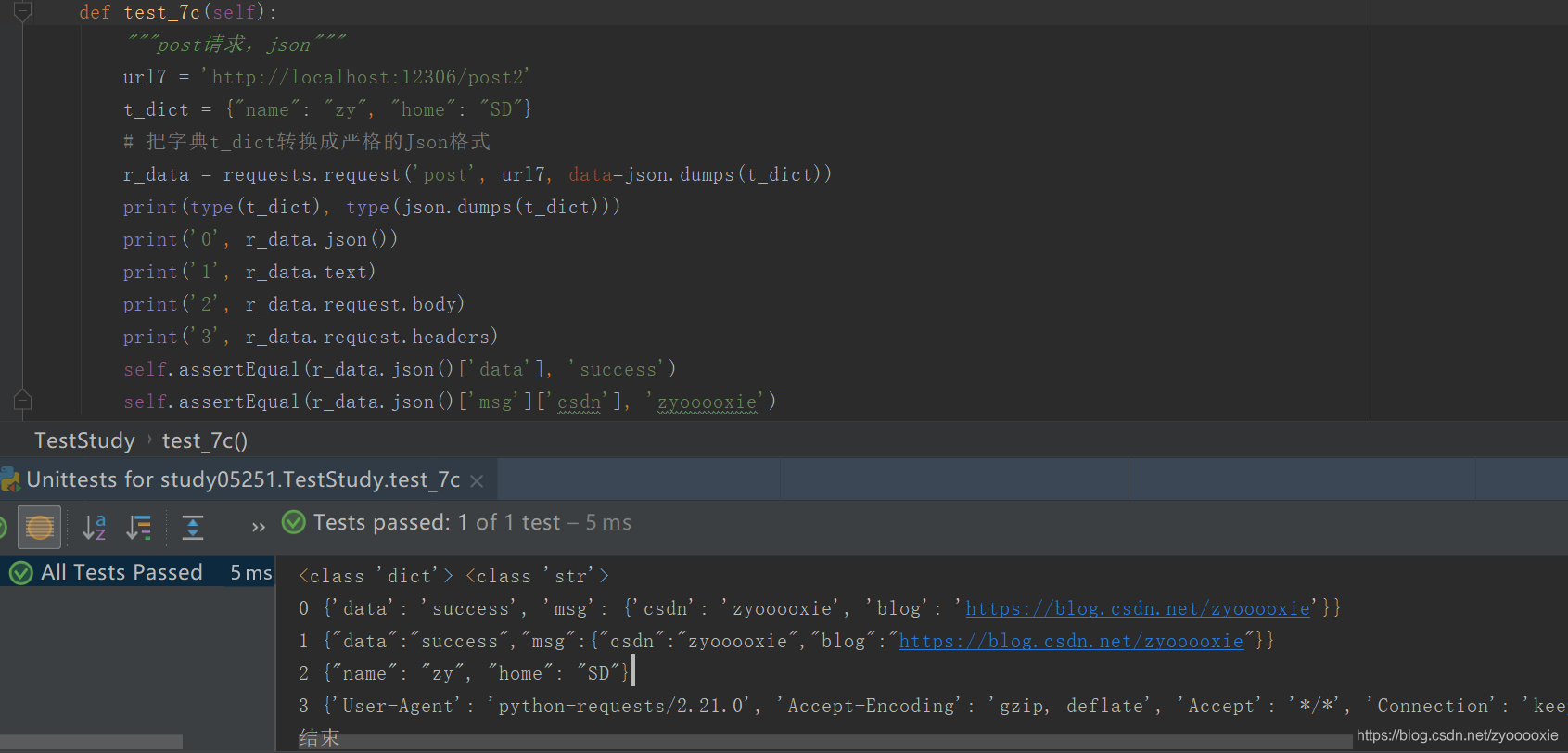Image resolution: width=1568 pixels, height=753 pixels.
Task: Click the 5 ms duration next to All Tests Passed
Action: tap(251, 573)
